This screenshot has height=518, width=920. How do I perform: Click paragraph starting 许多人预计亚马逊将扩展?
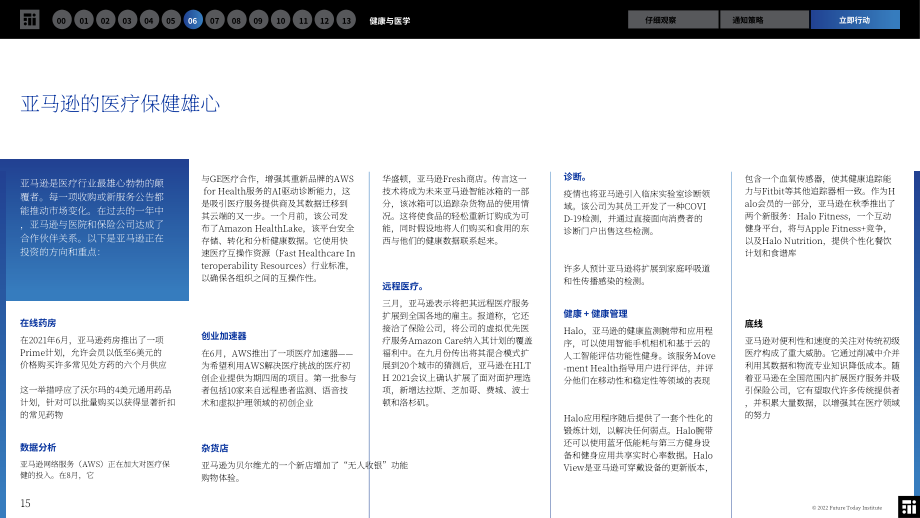(637, 275)
